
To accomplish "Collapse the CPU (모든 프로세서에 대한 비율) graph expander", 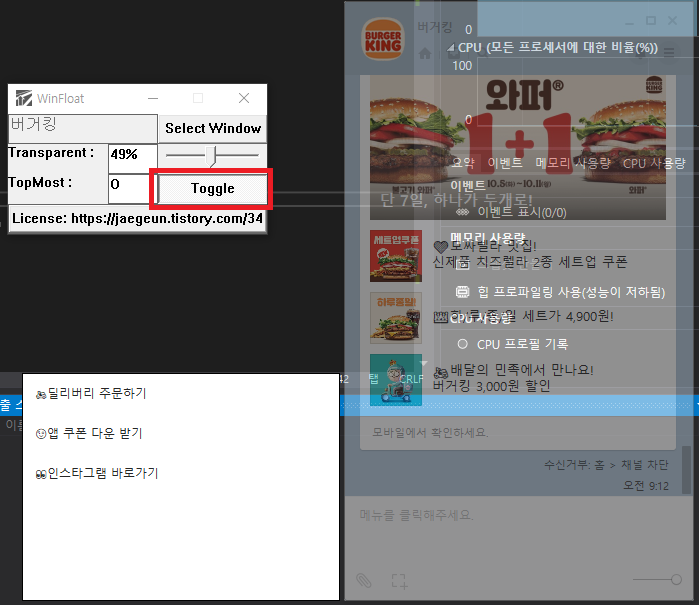I will (451, 47).
